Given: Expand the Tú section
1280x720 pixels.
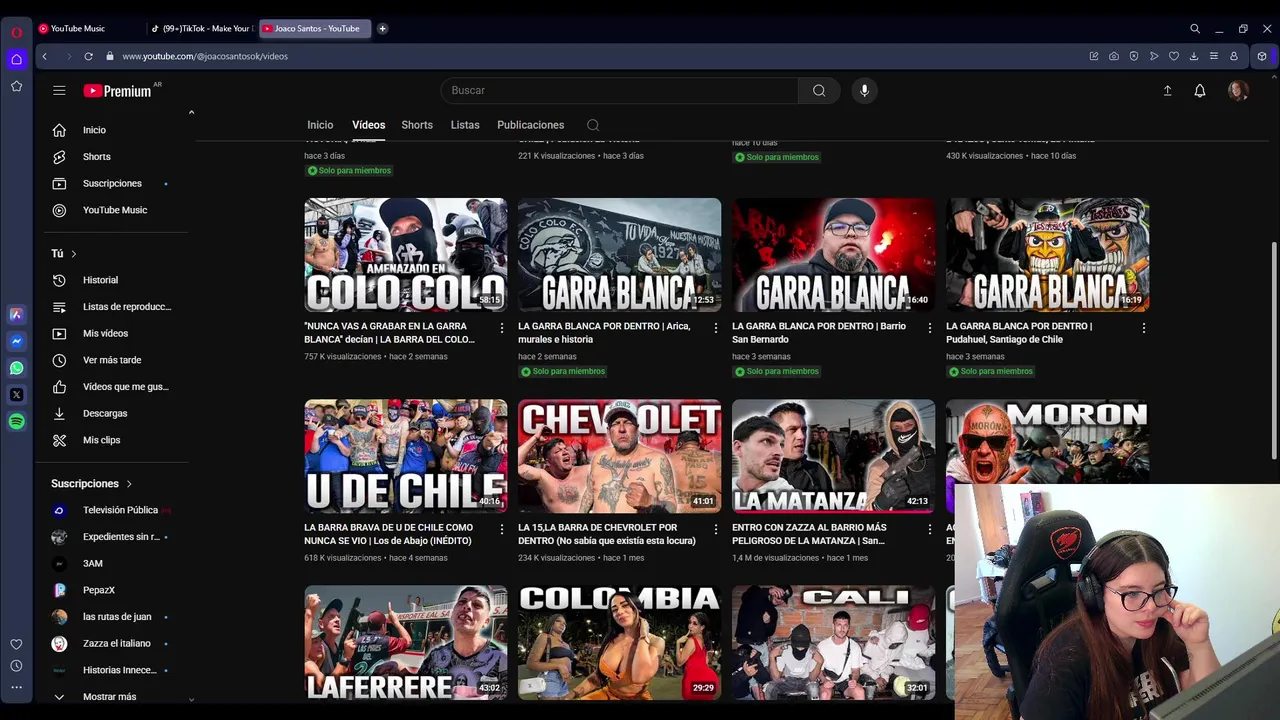Looking at the screenshot, I should click(x=64, y=254).
